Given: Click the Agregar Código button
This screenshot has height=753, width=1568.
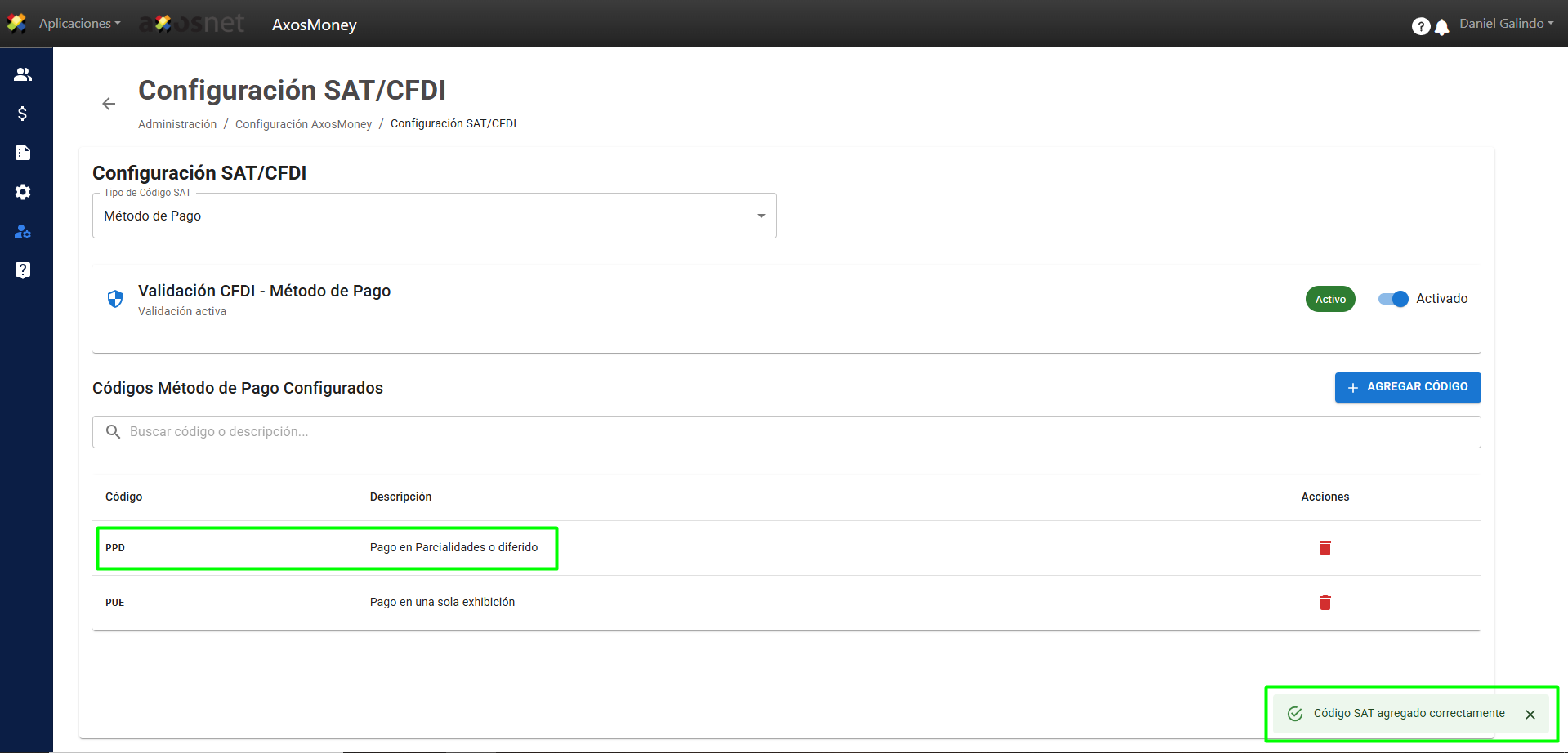Looking at the screenshot, I should point(1407,387).
